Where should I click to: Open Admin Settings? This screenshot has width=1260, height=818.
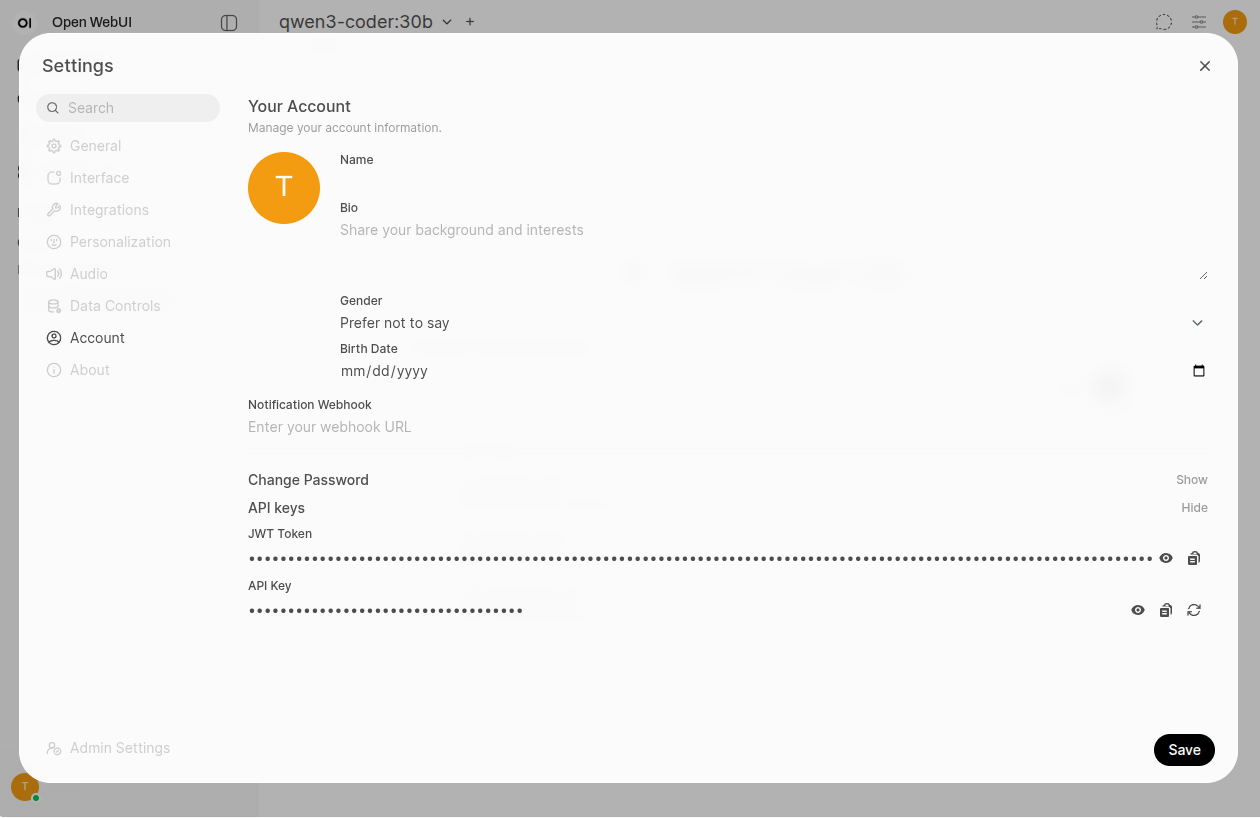point(119,748)
